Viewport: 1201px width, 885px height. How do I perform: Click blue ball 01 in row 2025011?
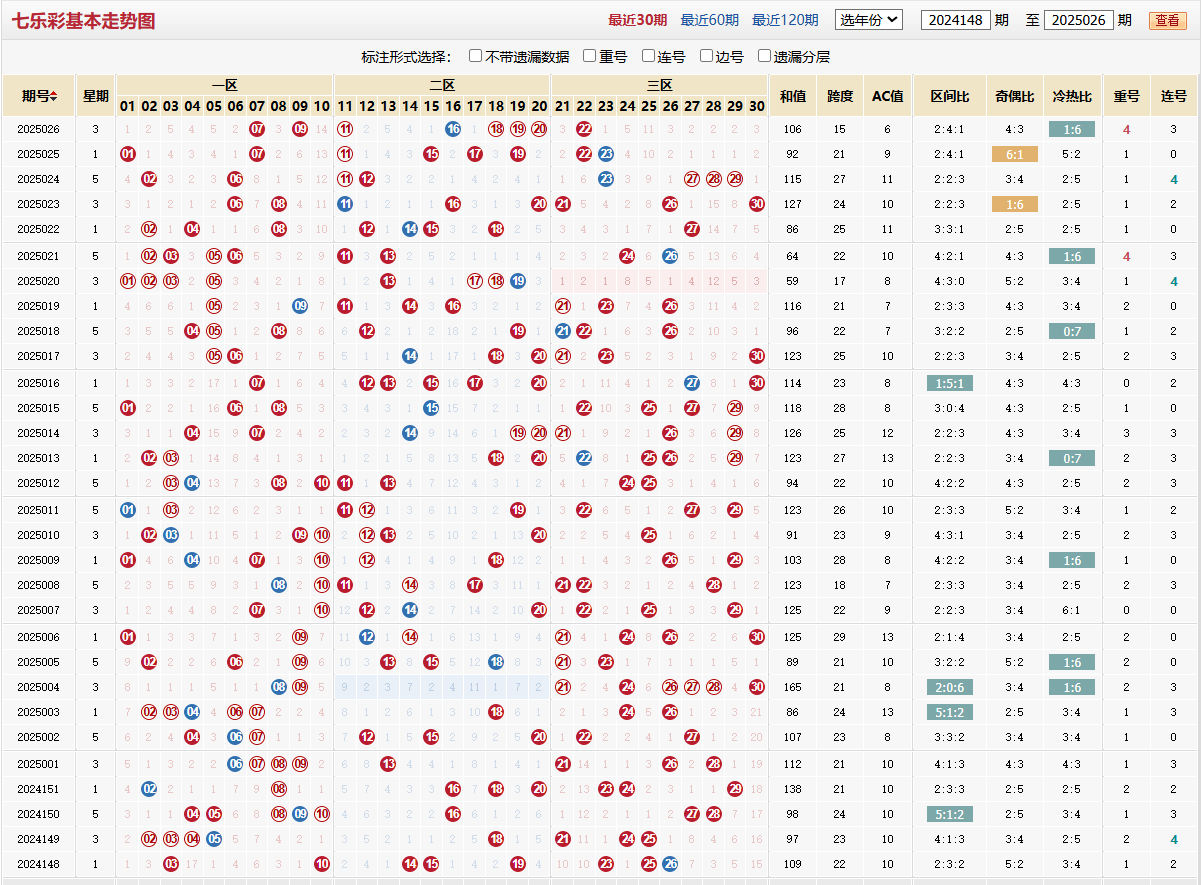click(x=127, y=510)
